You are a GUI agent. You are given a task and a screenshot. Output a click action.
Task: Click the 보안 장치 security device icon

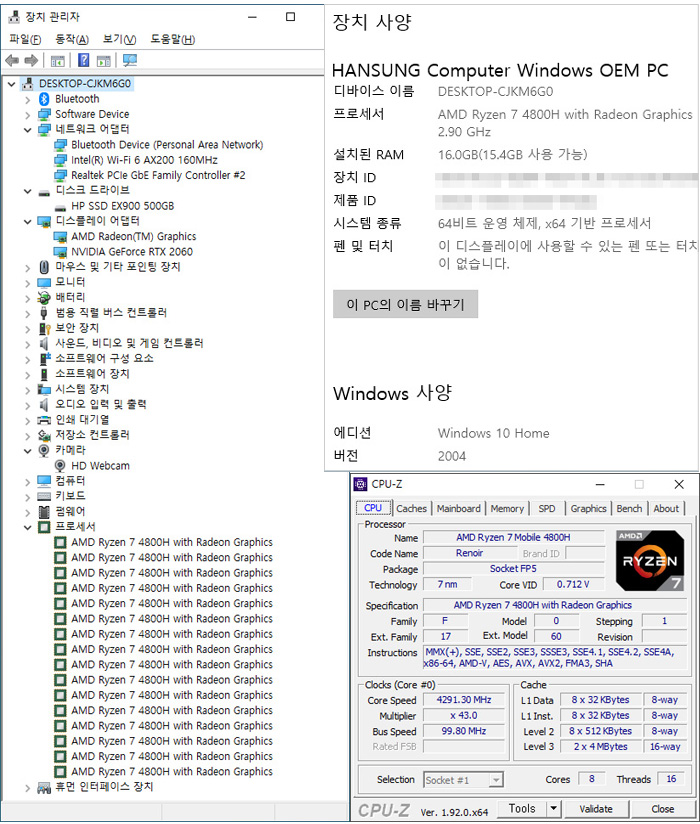[44, 328]
